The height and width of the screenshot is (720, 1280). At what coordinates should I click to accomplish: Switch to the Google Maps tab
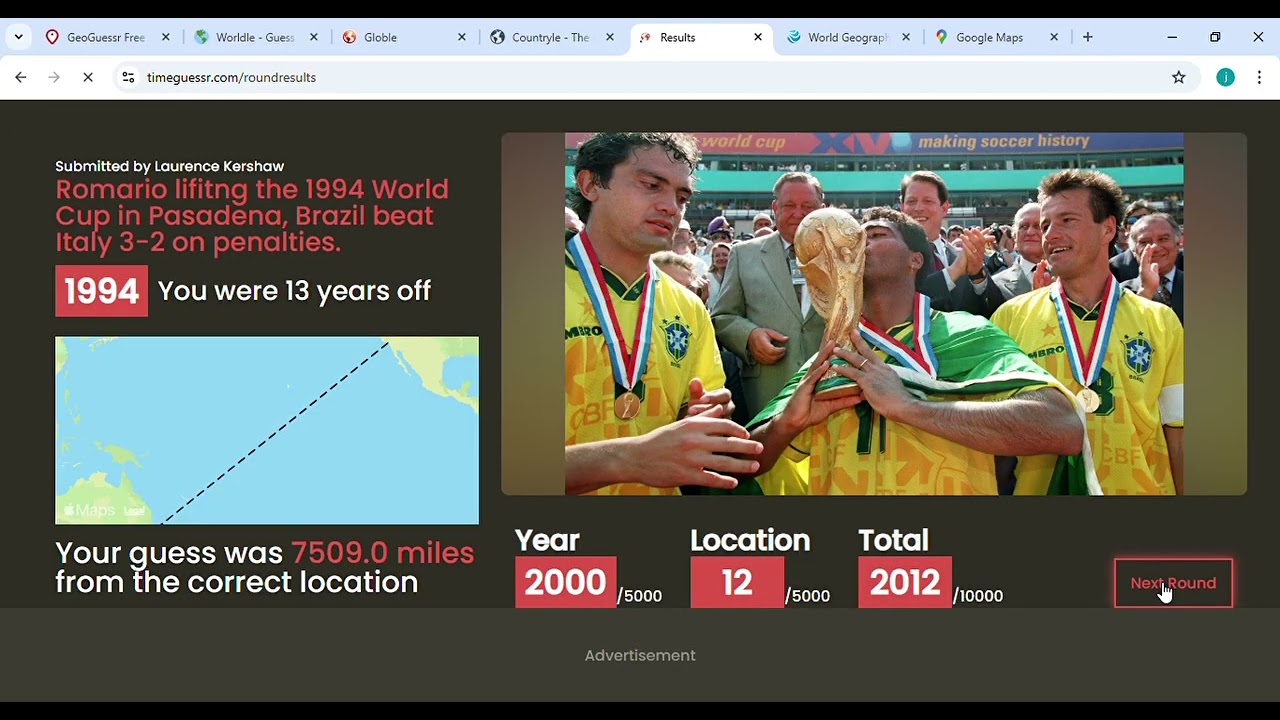pos(995,37)
